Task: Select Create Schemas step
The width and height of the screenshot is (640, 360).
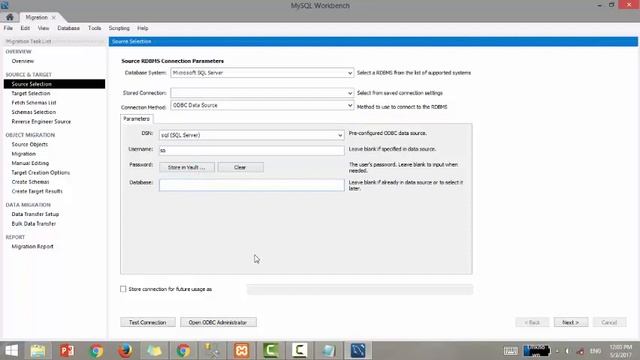Action: click(31, 182)
